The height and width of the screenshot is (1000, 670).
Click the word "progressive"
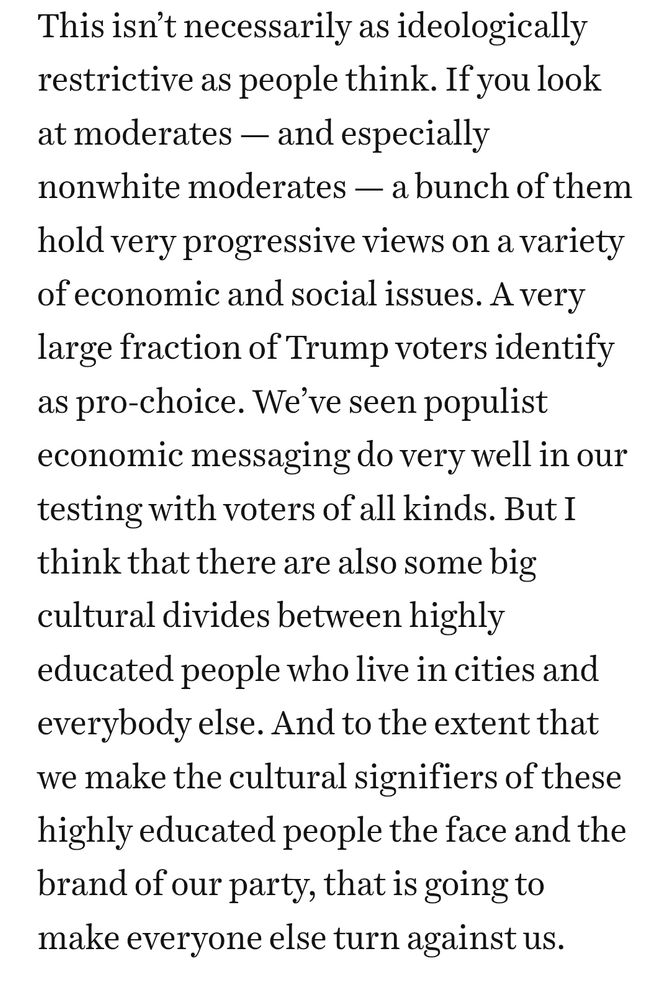pos(270,243)
